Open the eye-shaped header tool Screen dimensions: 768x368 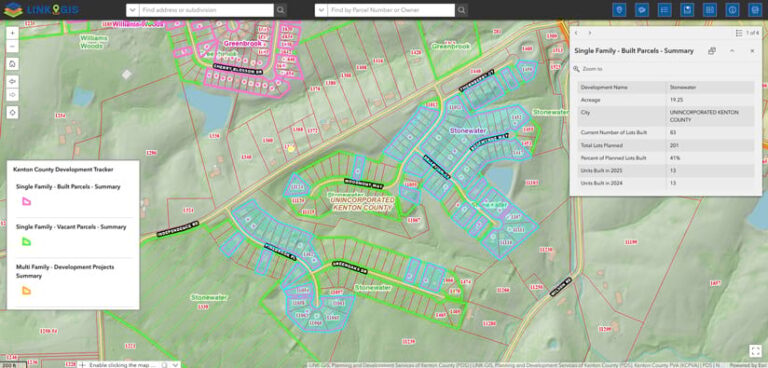[642, 10]
